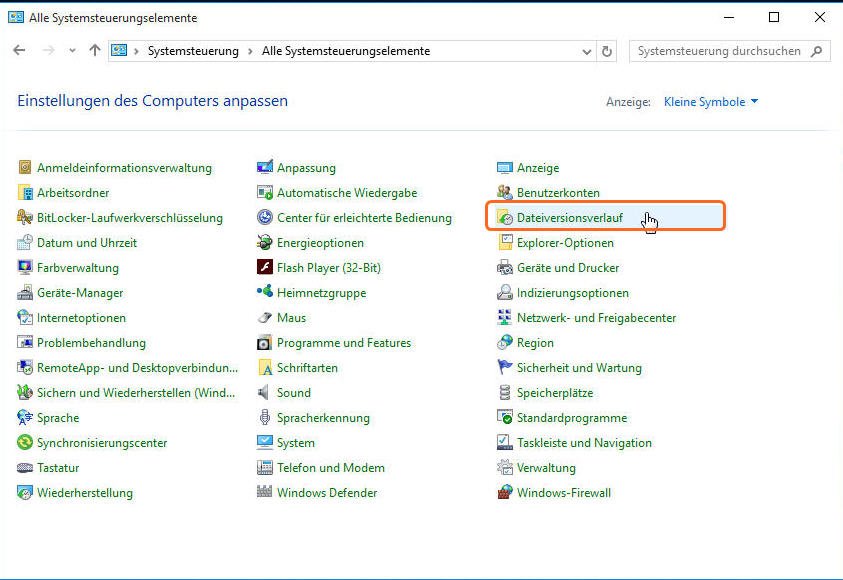Image resolution: width=843 pixels, height=580 pixels.
Task: Click the refresh button in address bar
Action: (608, 51)
